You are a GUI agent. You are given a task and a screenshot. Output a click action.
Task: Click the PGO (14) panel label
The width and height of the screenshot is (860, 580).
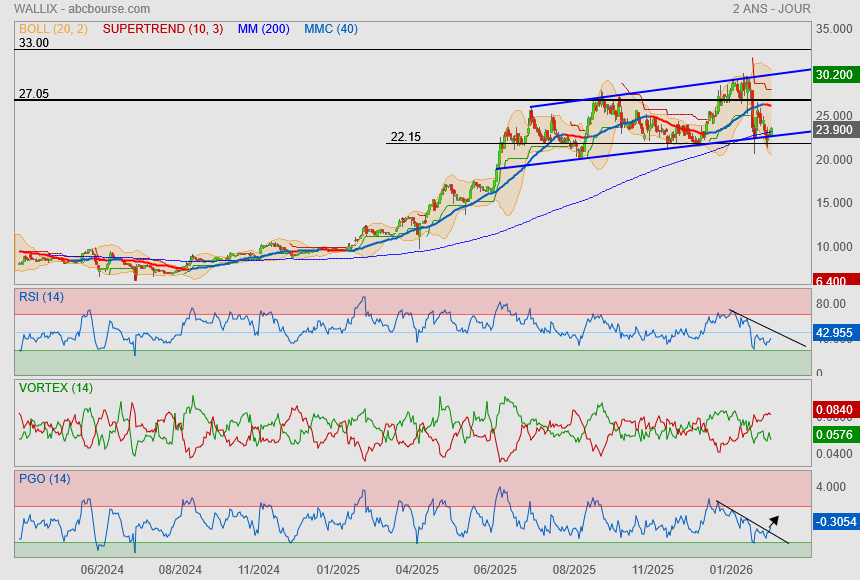44,478
